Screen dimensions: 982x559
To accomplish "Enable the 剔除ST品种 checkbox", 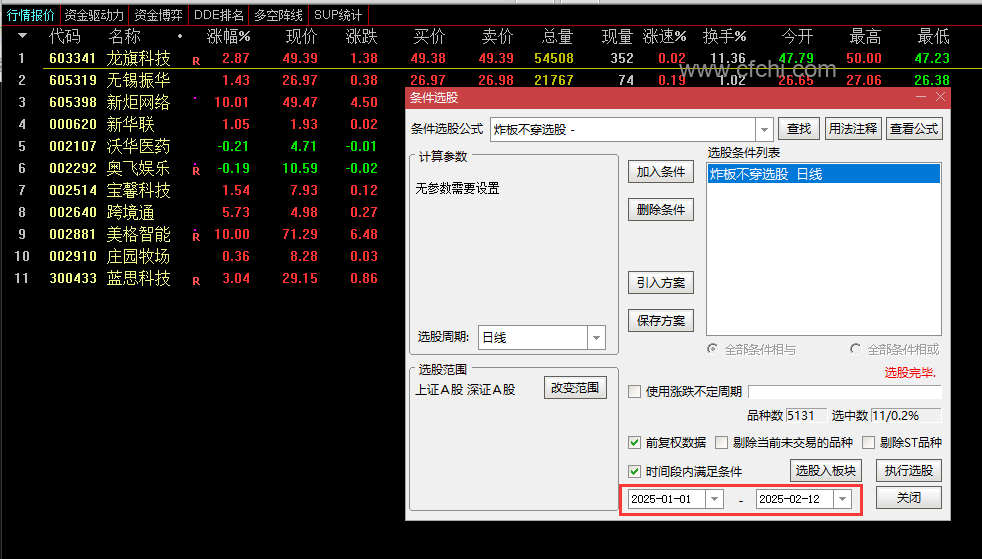I will 868,443.
